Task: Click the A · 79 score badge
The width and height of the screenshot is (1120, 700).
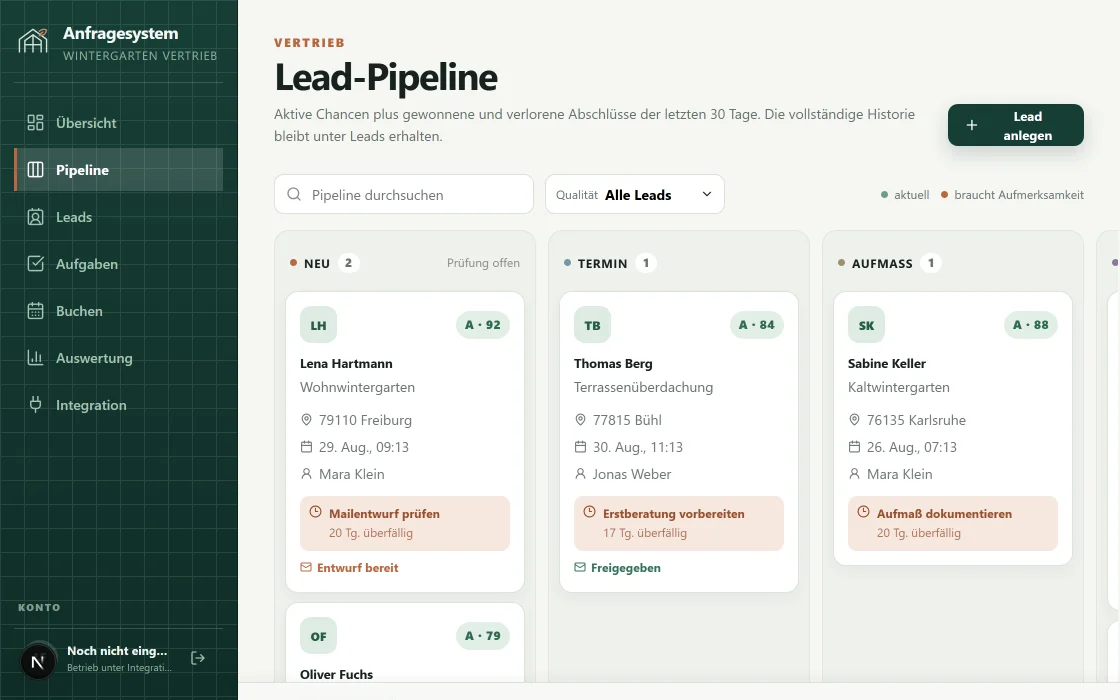Action: pyautogui.click(x=483, y=636)
